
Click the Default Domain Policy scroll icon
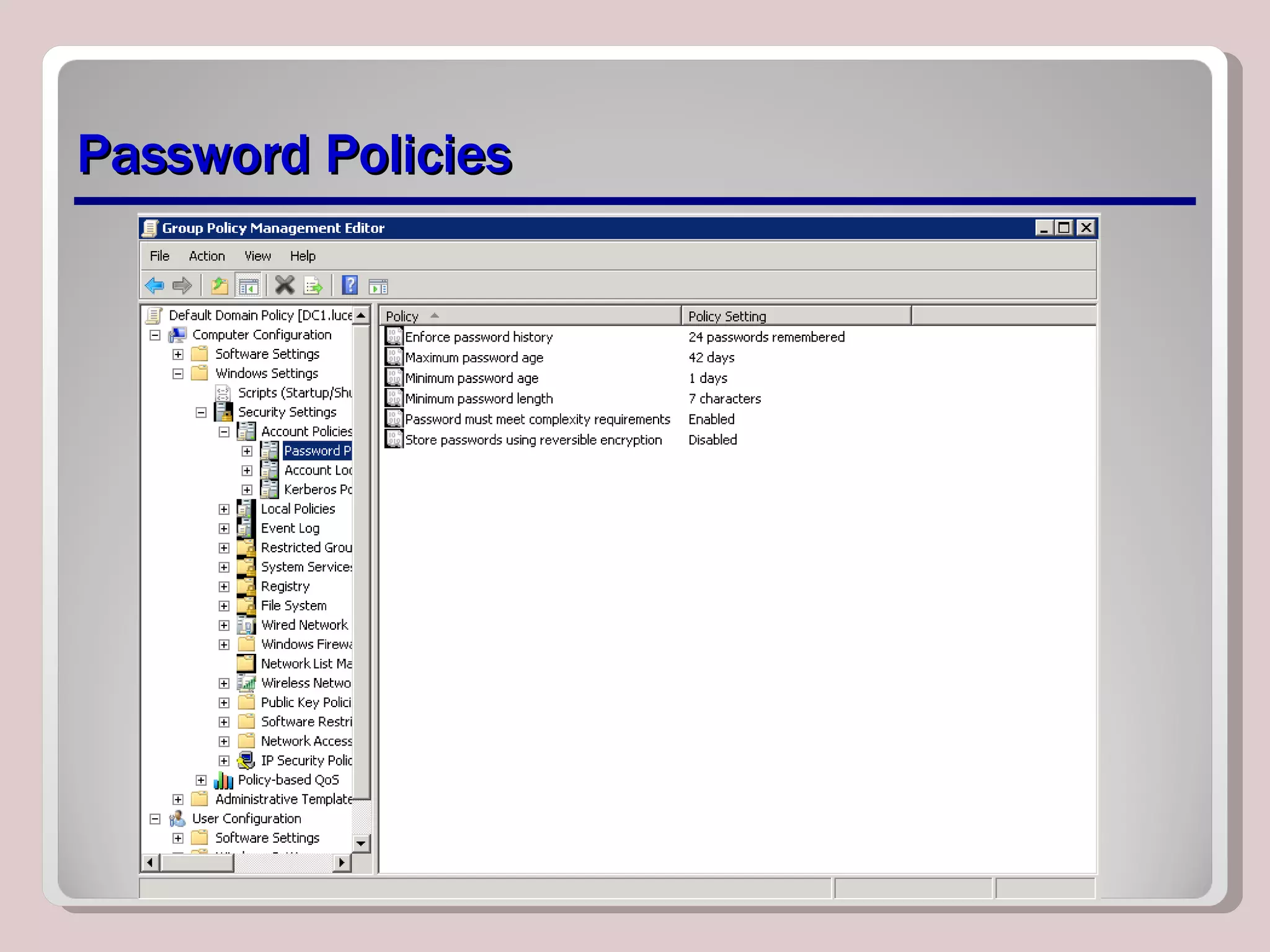154,315
